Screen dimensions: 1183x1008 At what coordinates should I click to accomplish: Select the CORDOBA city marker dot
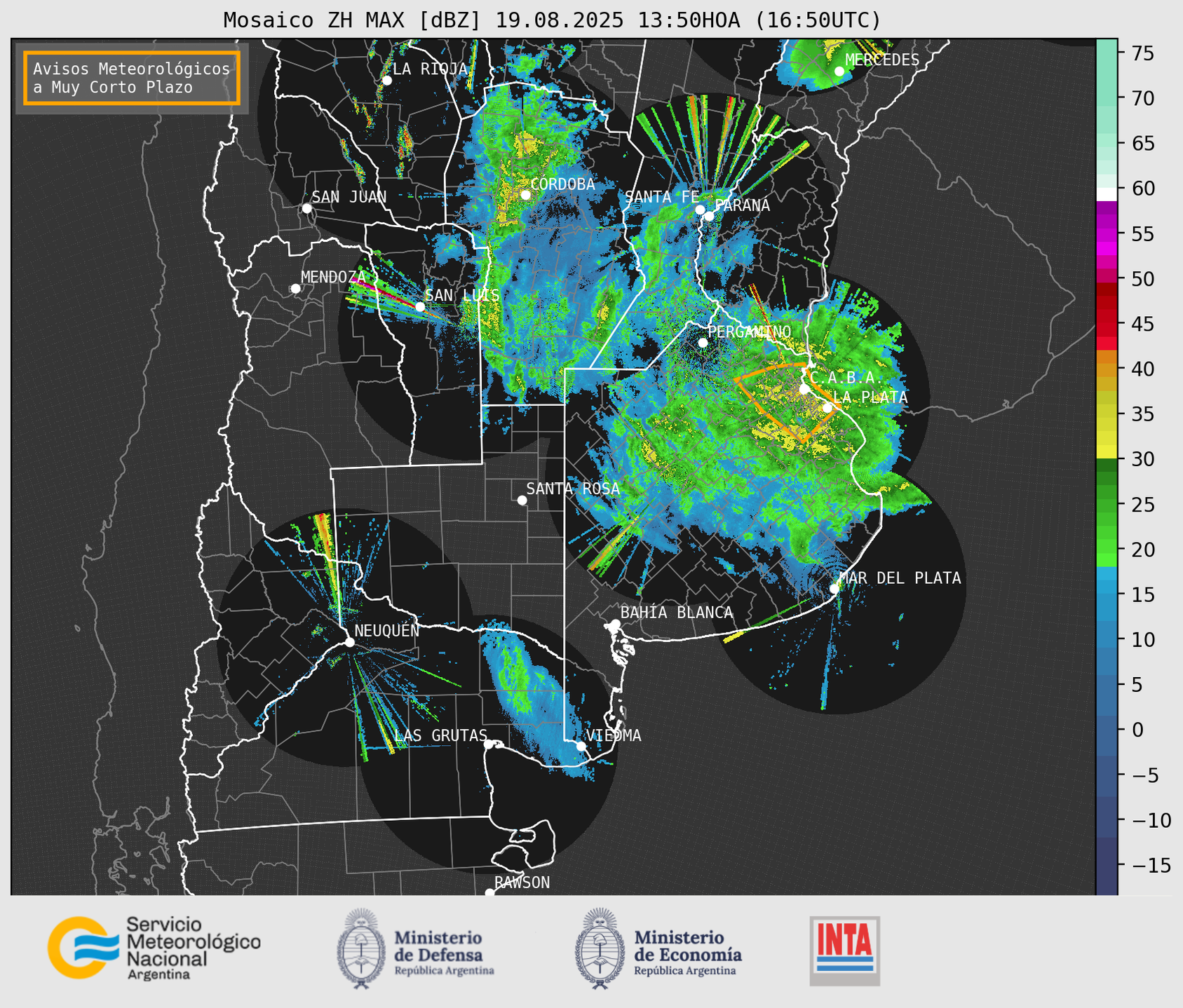tap(525, 195)
